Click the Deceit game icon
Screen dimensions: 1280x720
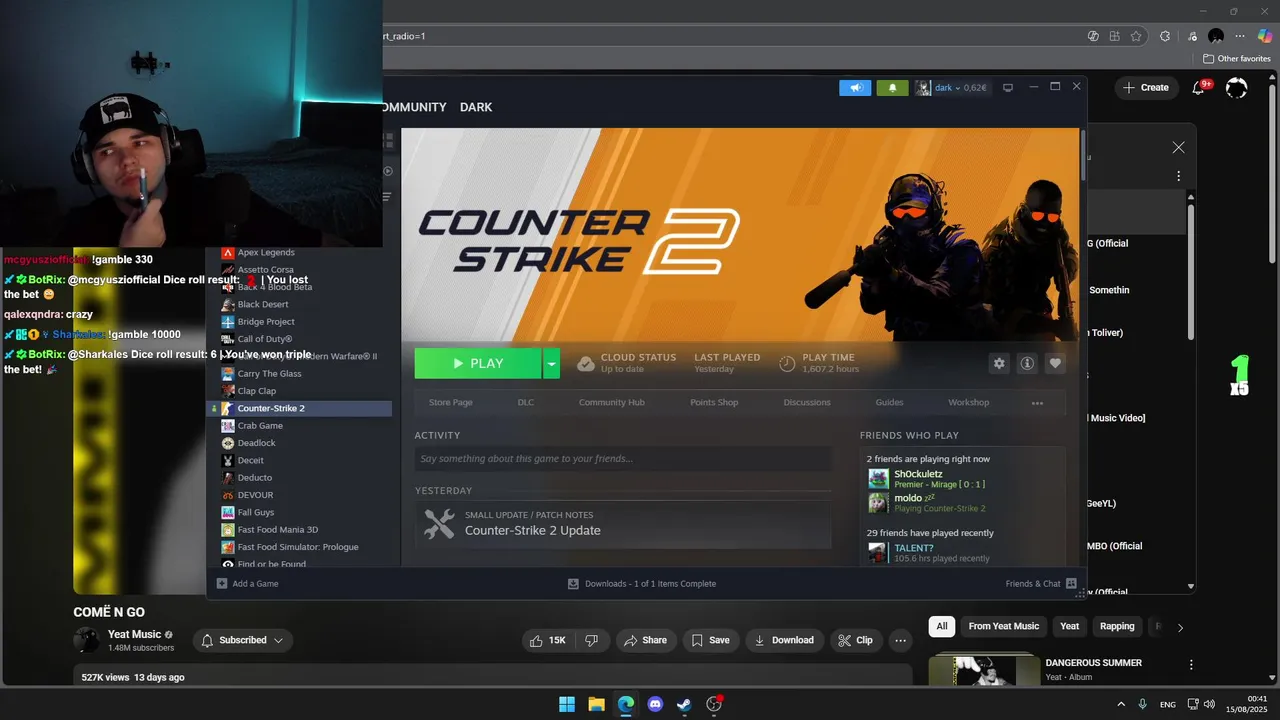tap(228, 460)
